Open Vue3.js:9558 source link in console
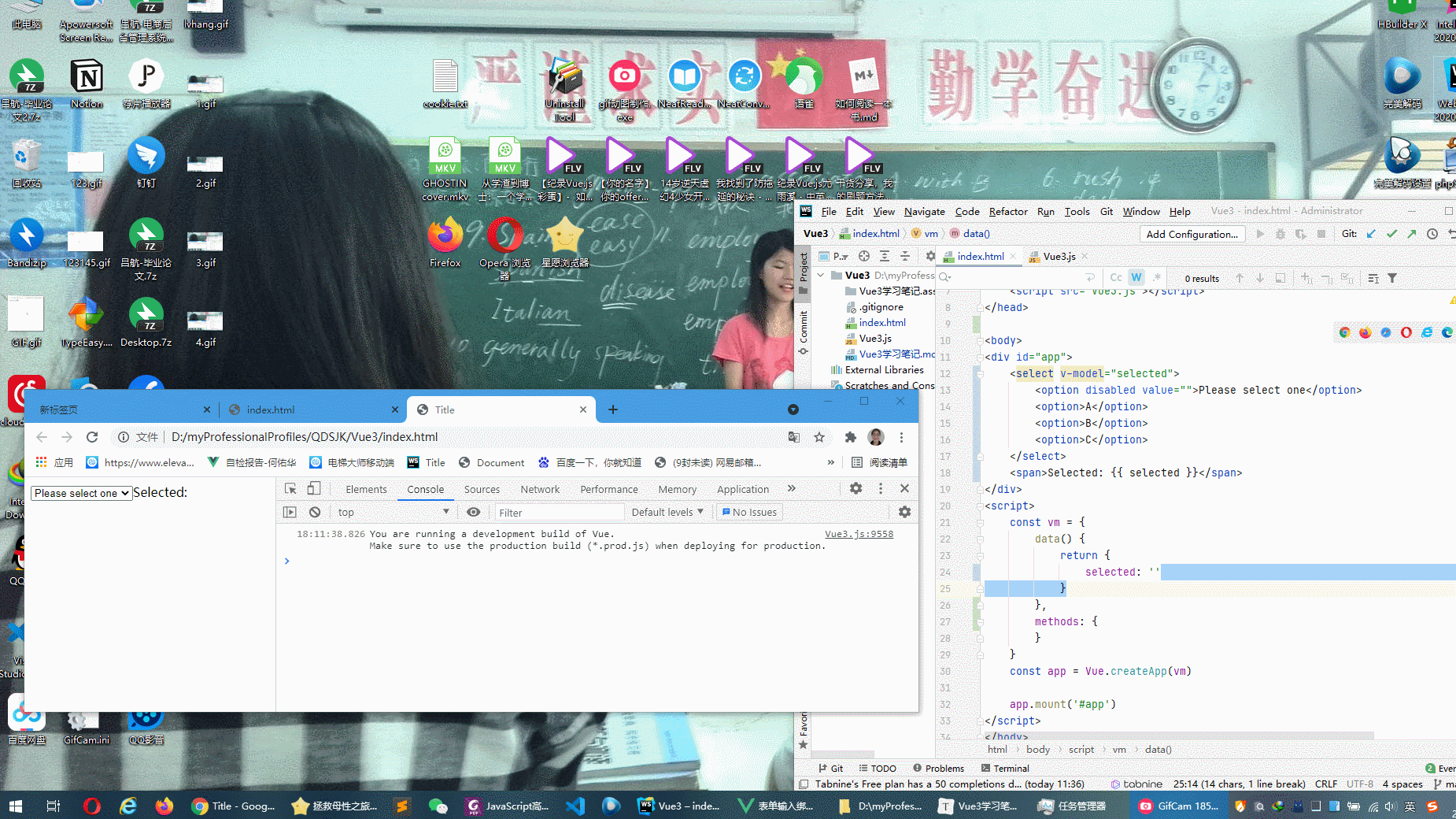 coord(859,534)
